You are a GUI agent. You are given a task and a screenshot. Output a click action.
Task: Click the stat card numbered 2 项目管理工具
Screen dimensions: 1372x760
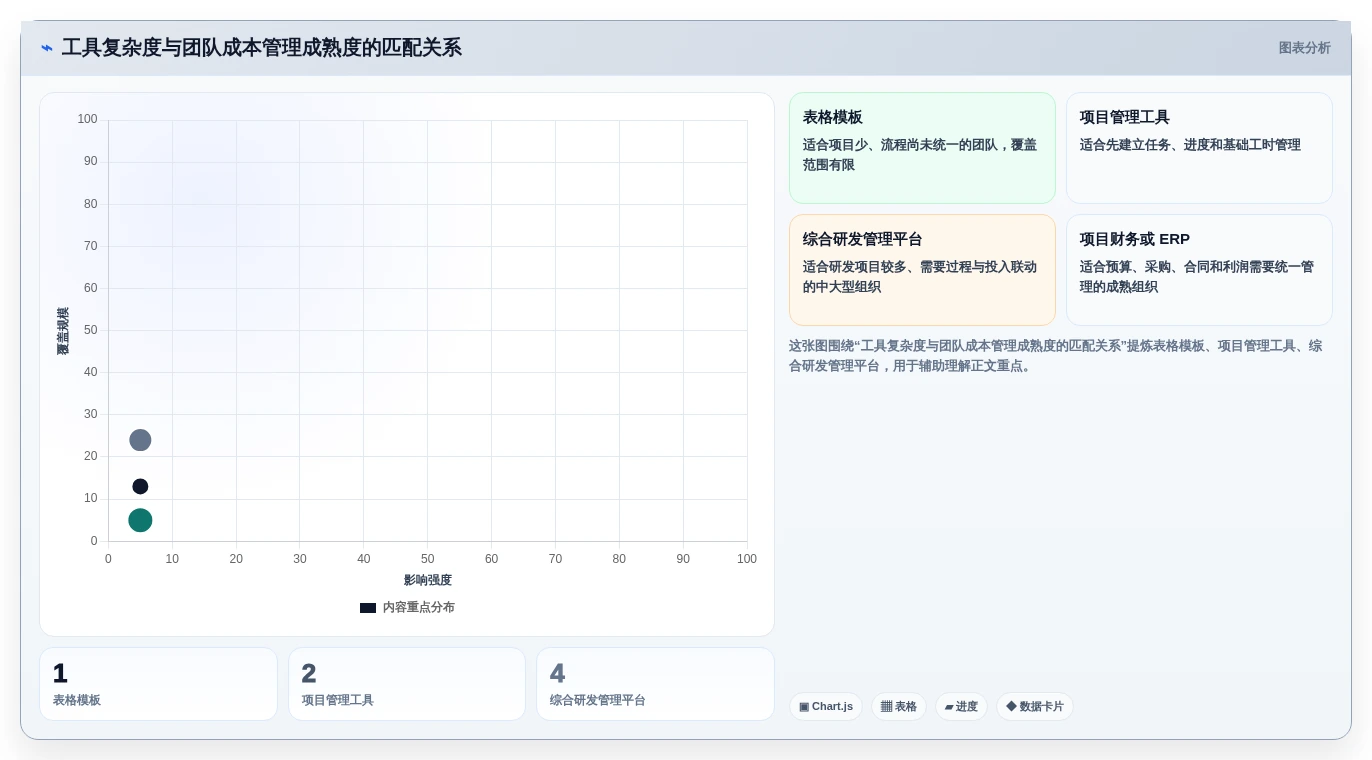tap(407, 684)
